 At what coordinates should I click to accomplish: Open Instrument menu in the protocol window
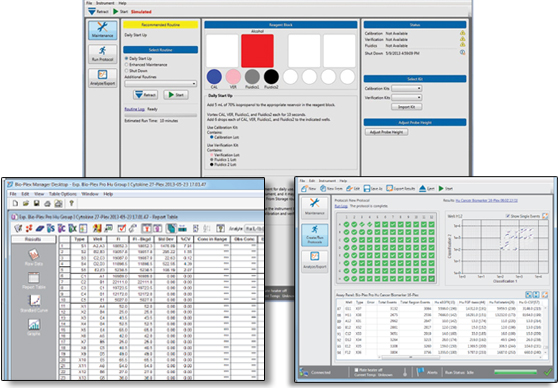tap(327, 181)
